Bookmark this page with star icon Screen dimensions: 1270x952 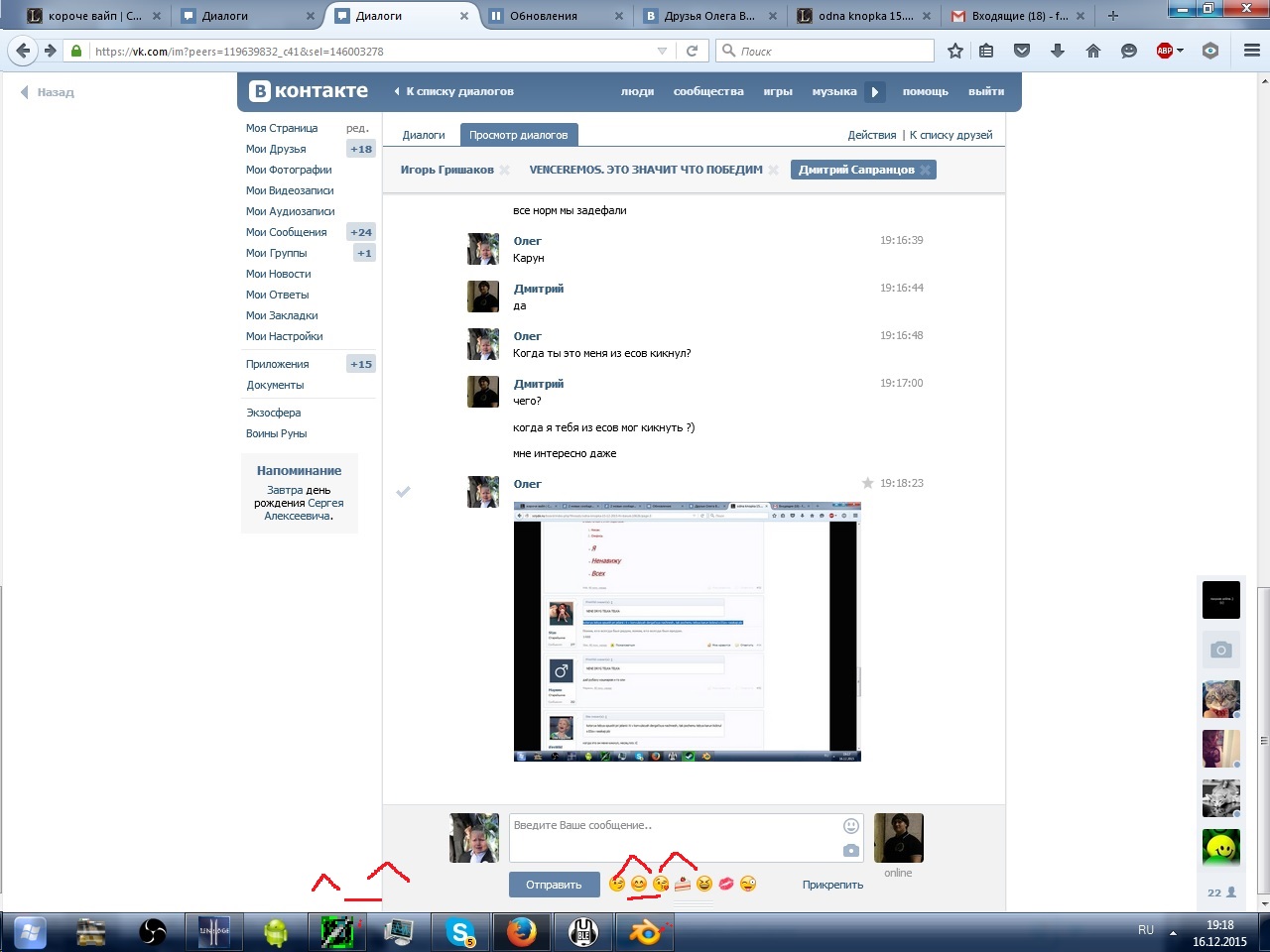[x=954, y=51]
